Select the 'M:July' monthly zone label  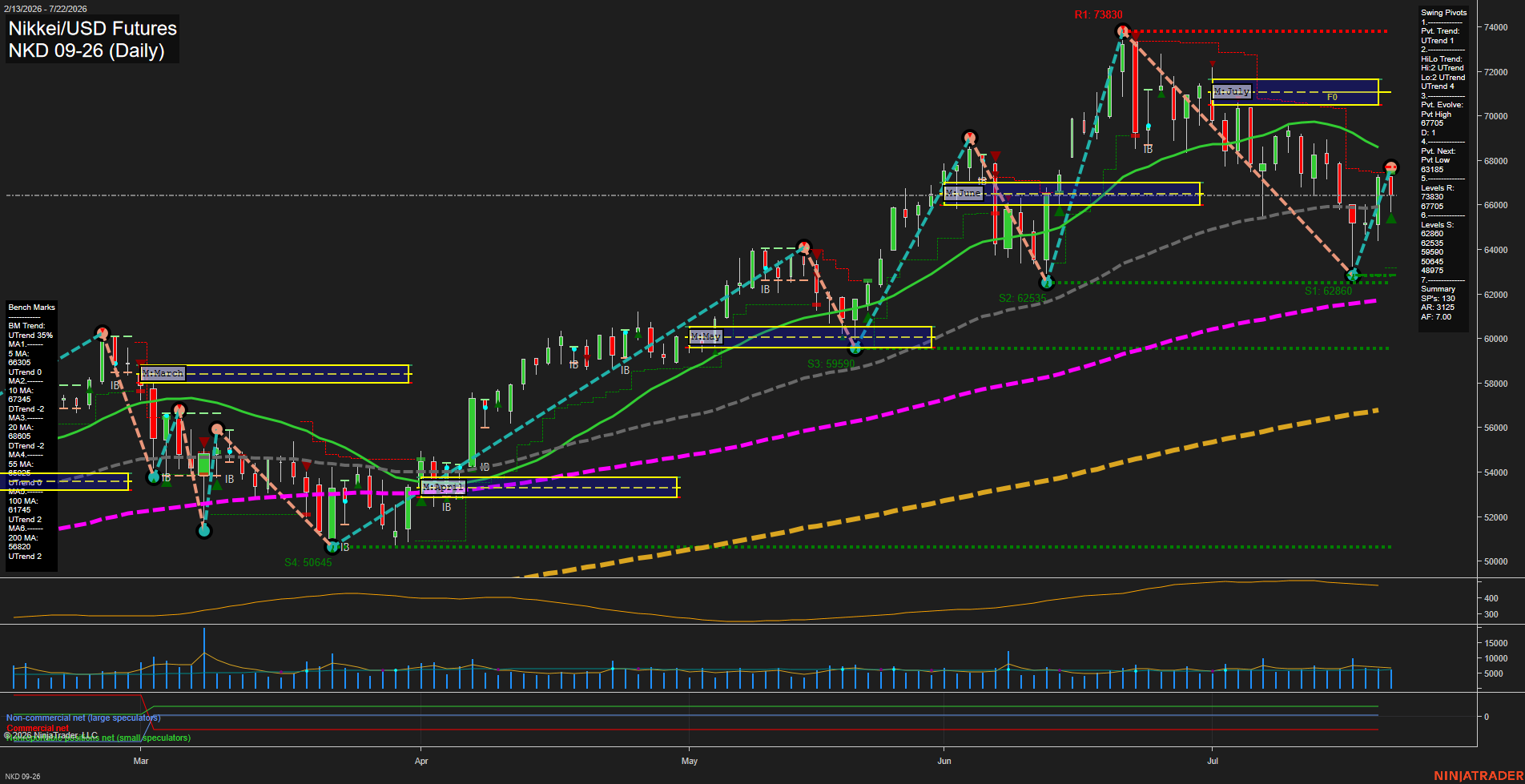coord(1231,92)
